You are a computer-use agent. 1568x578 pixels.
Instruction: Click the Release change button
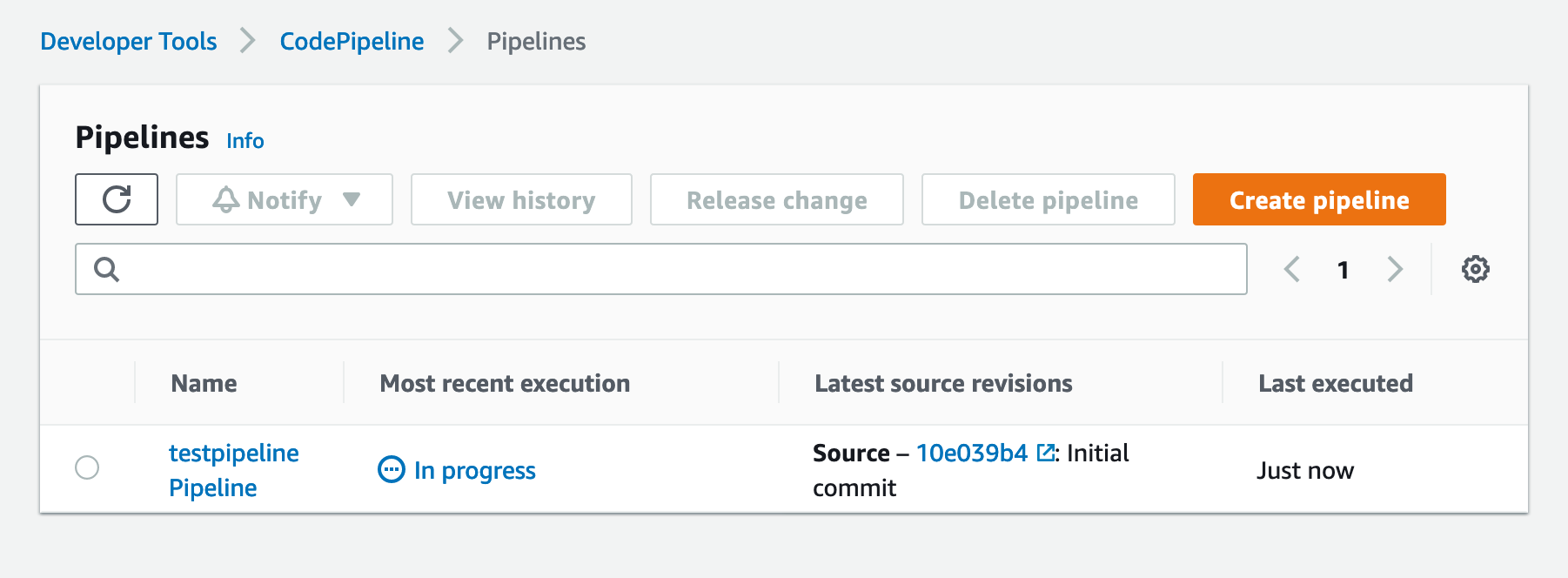776,199
